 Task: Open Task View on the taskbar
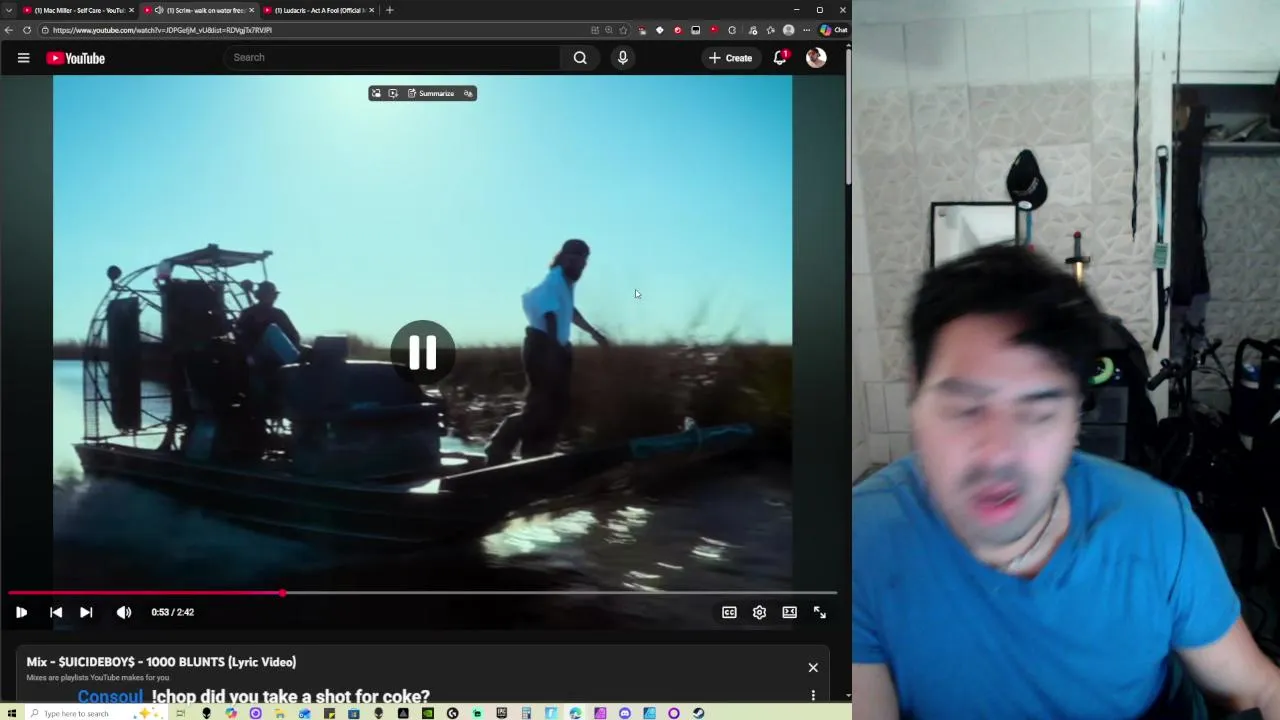180,713
